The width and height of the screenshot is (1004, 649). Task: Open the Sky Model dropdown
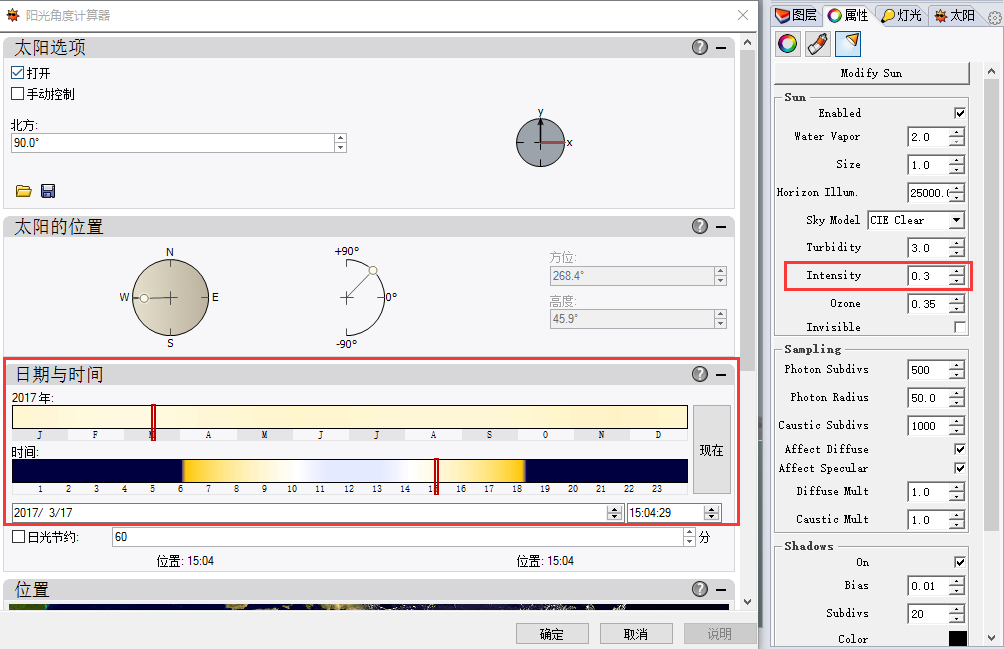[x=957, y=220]
